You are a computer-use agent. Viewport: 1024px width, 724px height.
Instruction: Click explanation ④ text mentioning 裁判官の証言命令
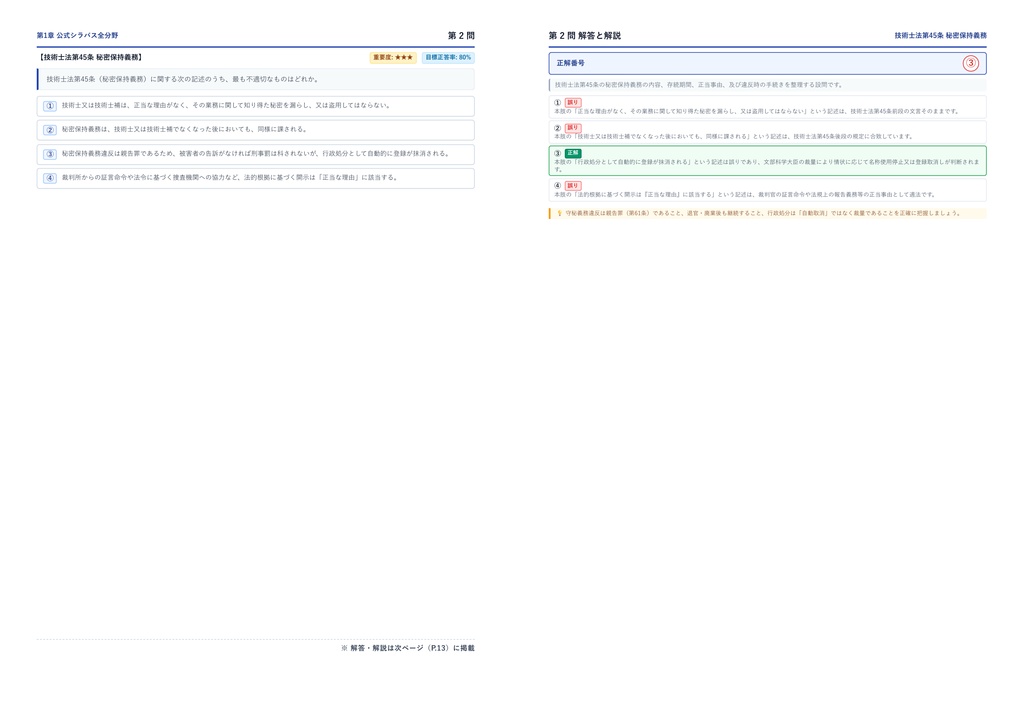click(745, 195)
